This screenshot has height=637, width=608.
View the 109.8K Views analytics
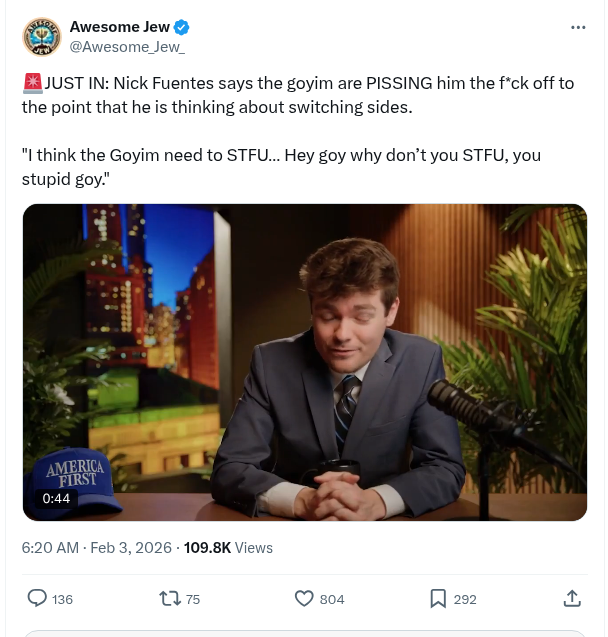coord(228,547)
